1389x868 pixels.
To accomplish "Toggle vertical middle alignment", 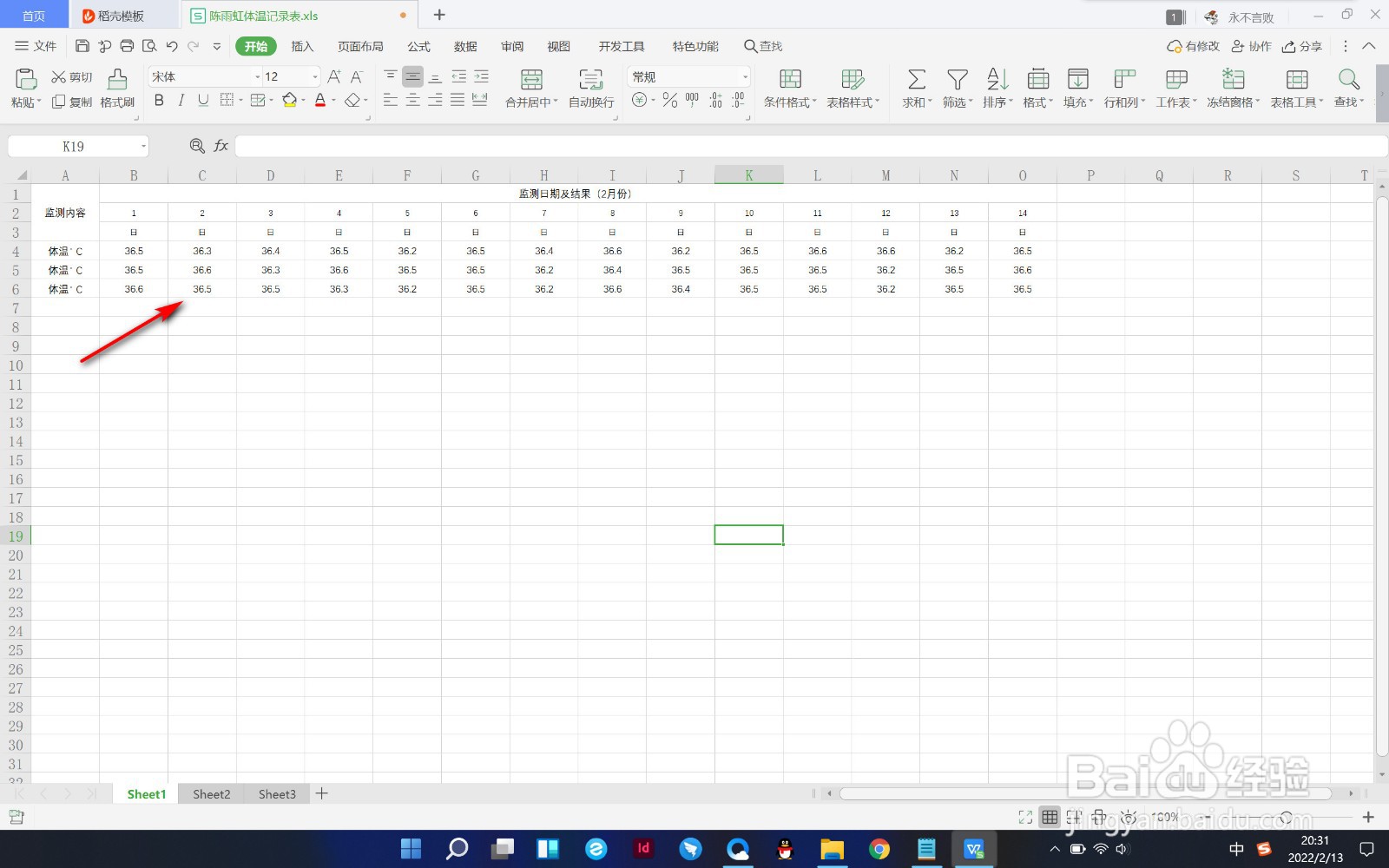I will click(x=413, y=76).
